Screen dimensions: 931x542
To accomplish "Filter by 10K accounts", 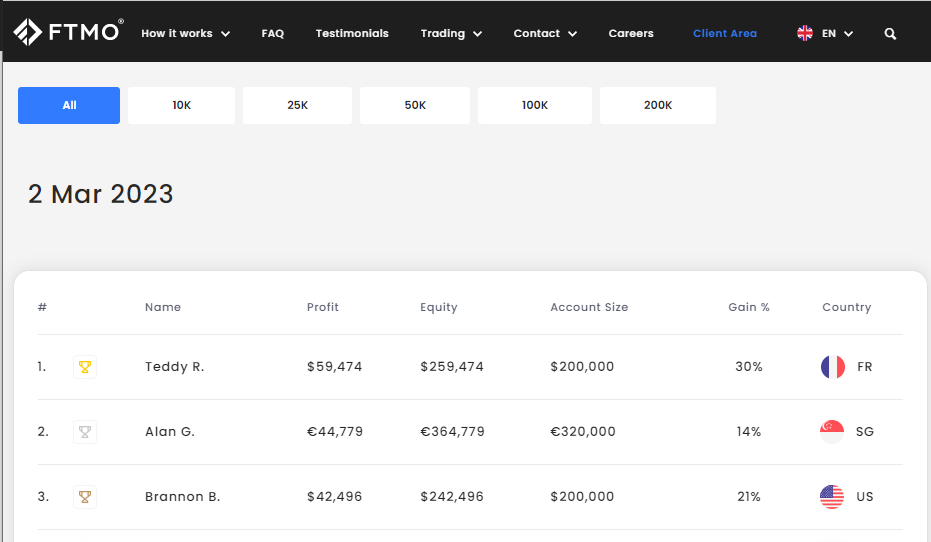I will tap(181, 105).
